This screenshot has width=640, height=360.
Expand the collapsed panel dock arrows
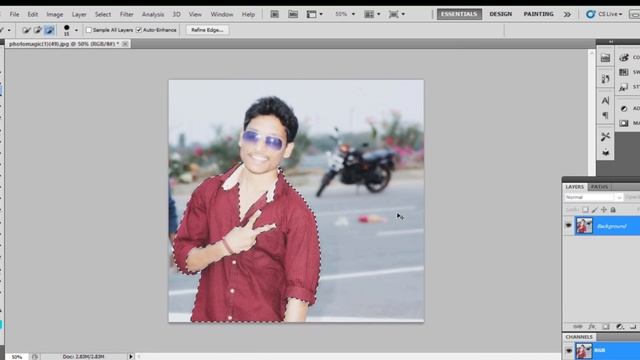[x=611, y=42]
